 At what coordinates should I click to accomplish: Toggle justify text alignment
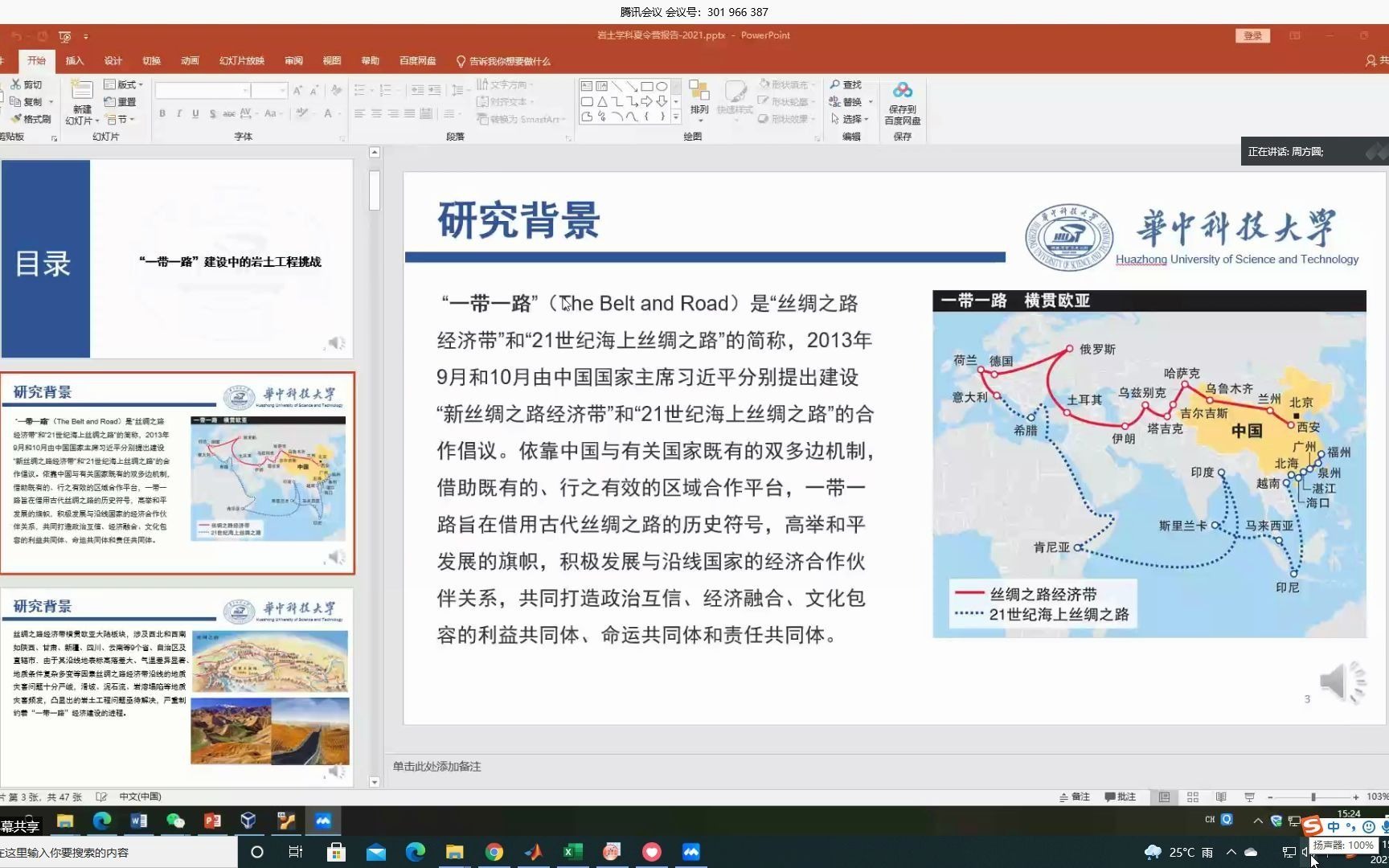click(x=410, y=113)
